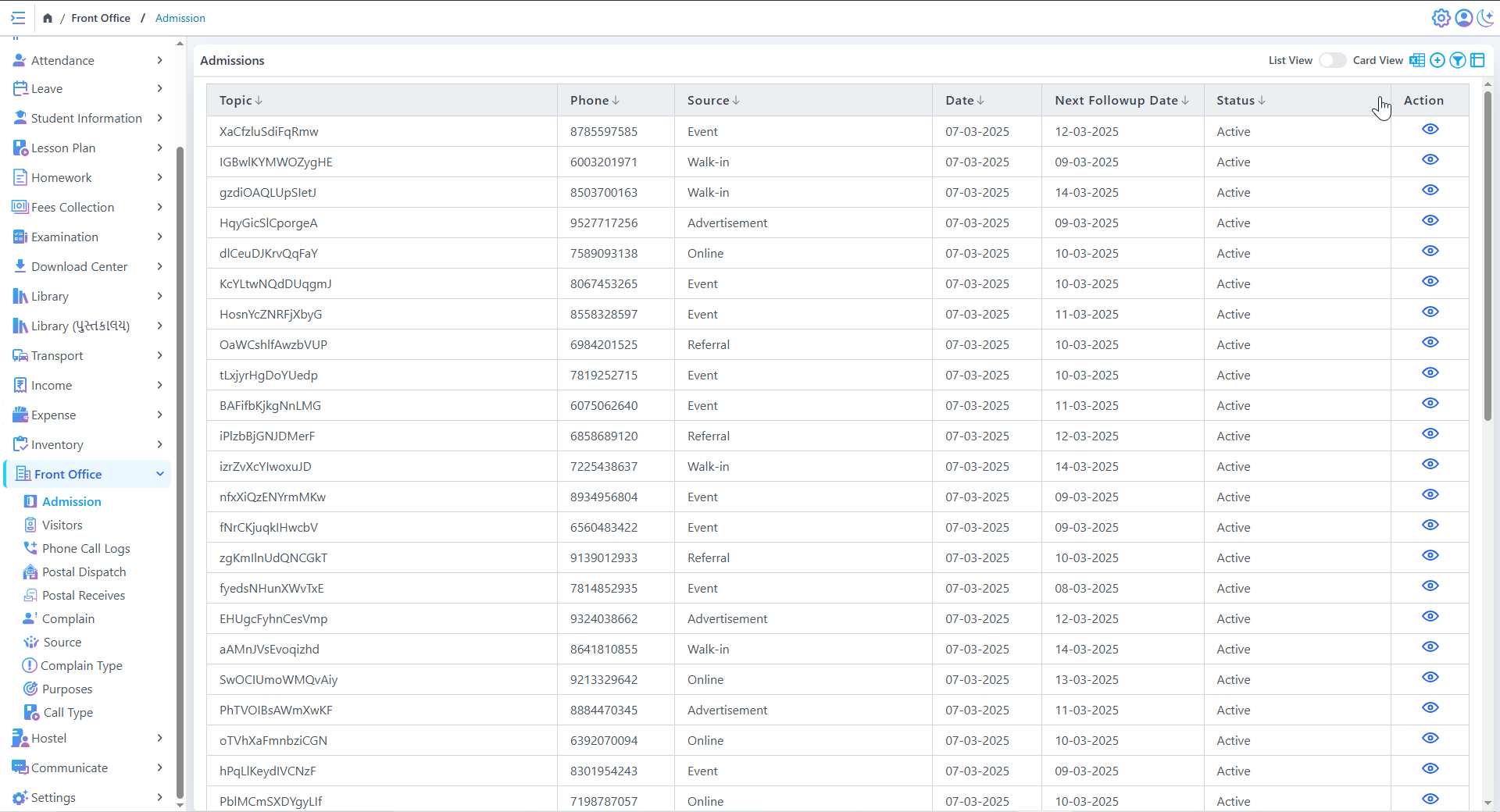
Task: Click Front Office in the breadcrumb
Action: tap(101, 18)
